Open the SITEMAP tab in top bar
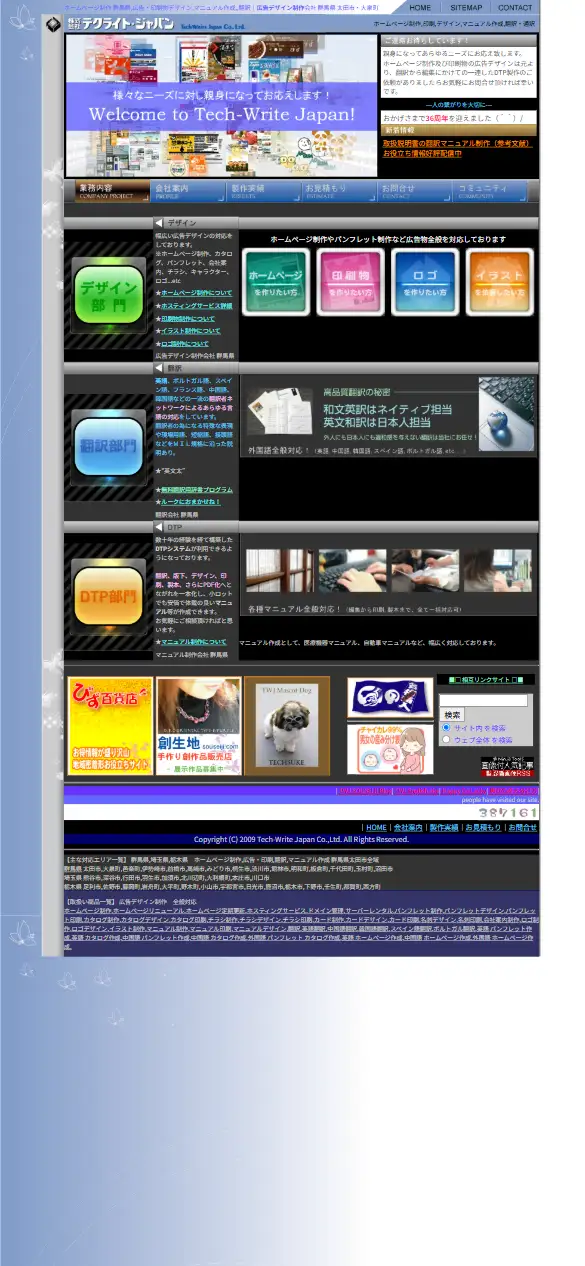Viewport: 585px width, 1266px height. (x=466, y=7)
